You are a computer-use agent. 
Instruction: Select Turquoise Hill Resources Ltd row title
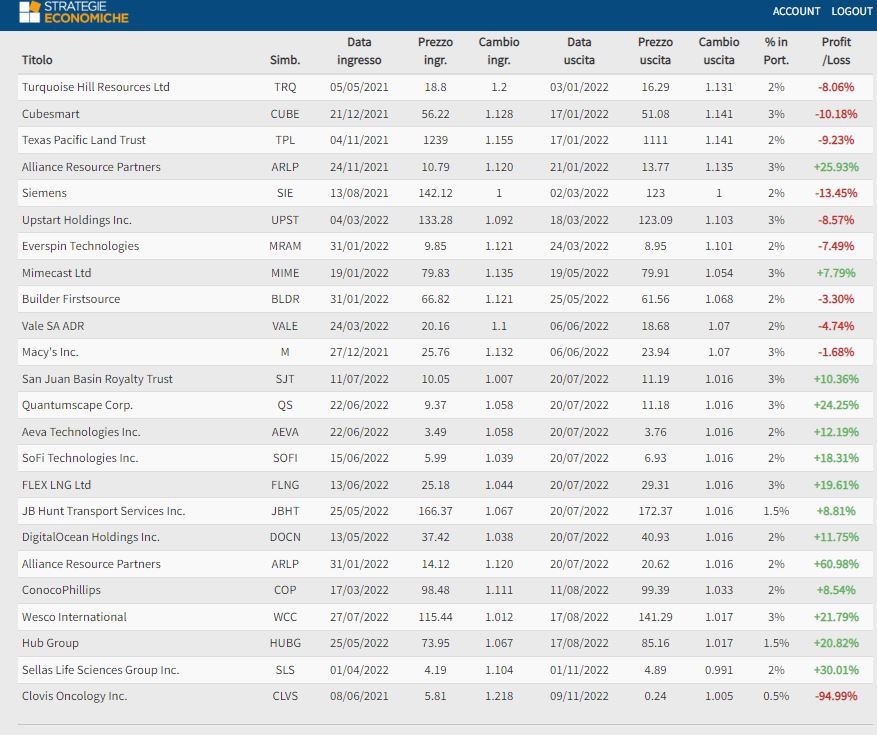coord(96,87)
